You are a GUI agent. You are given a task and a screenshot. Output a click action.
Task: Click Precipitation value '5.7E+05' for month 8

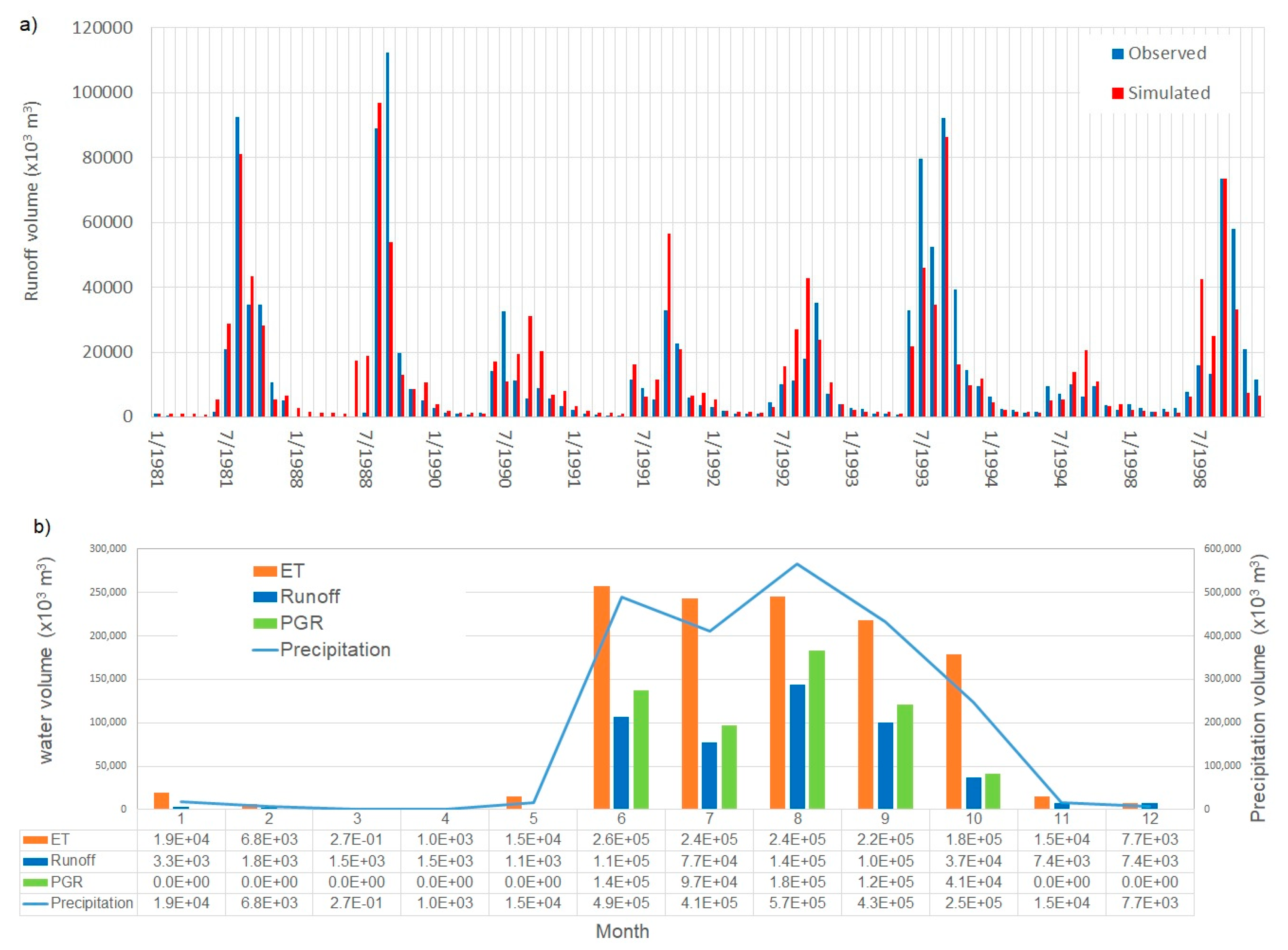[x=797, y=903]
